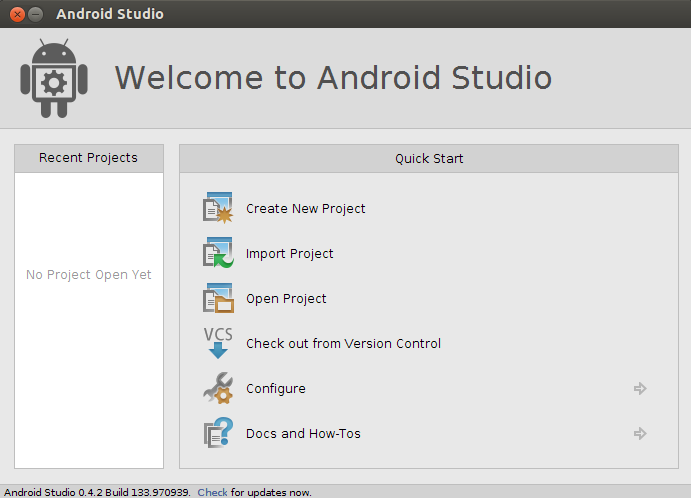This screenshot has height=498, width=691.
Task: Expand the Configure submenu arrow
Action: (640, 388)
